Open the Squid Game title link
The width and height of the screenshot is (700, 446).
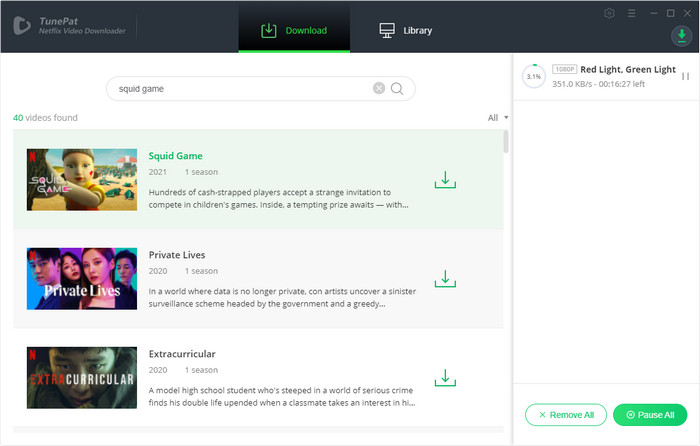[x=175, y=156]
